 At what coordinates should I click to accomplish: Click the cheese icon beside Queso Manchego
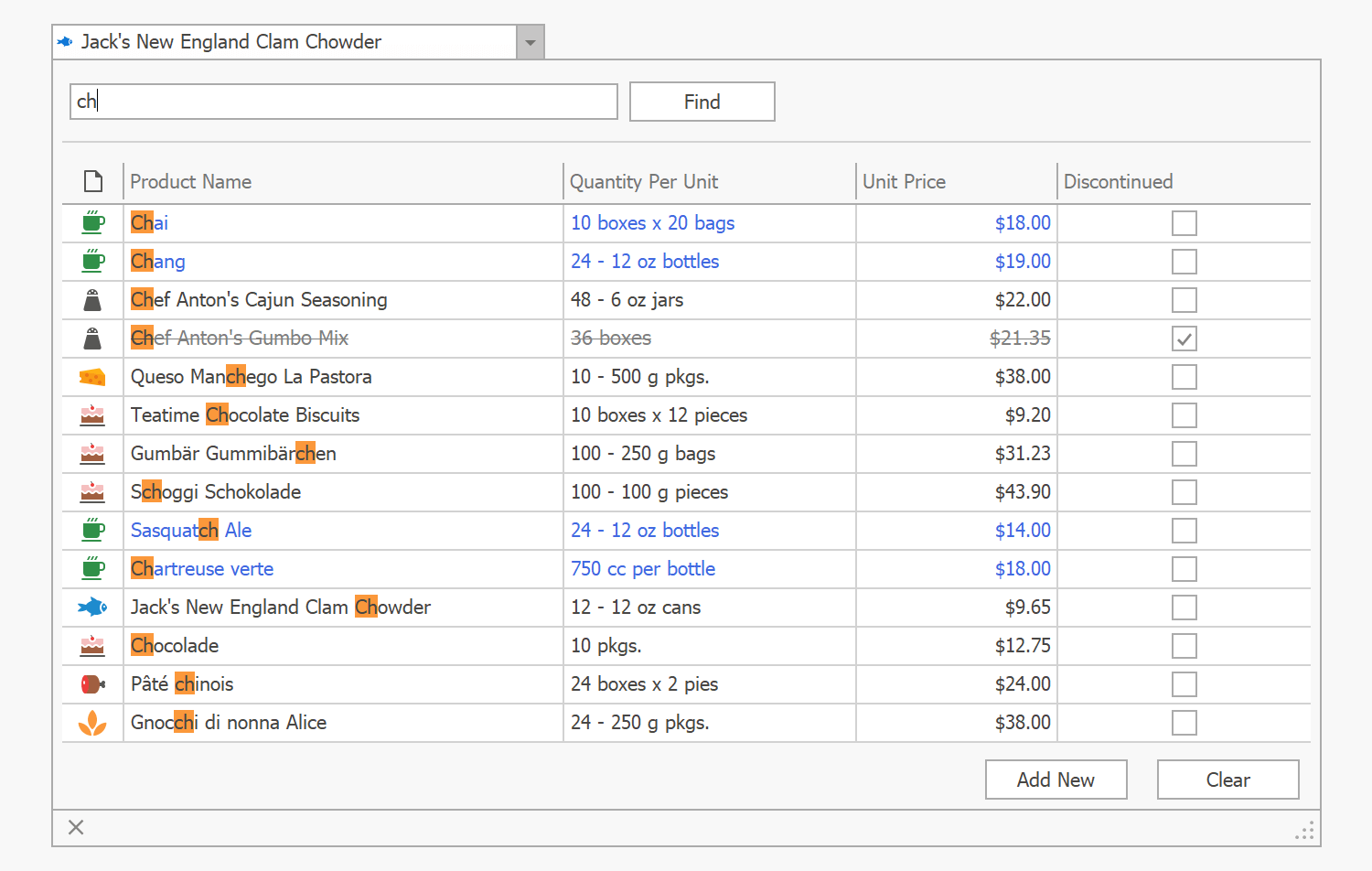(x=92, y=377)
